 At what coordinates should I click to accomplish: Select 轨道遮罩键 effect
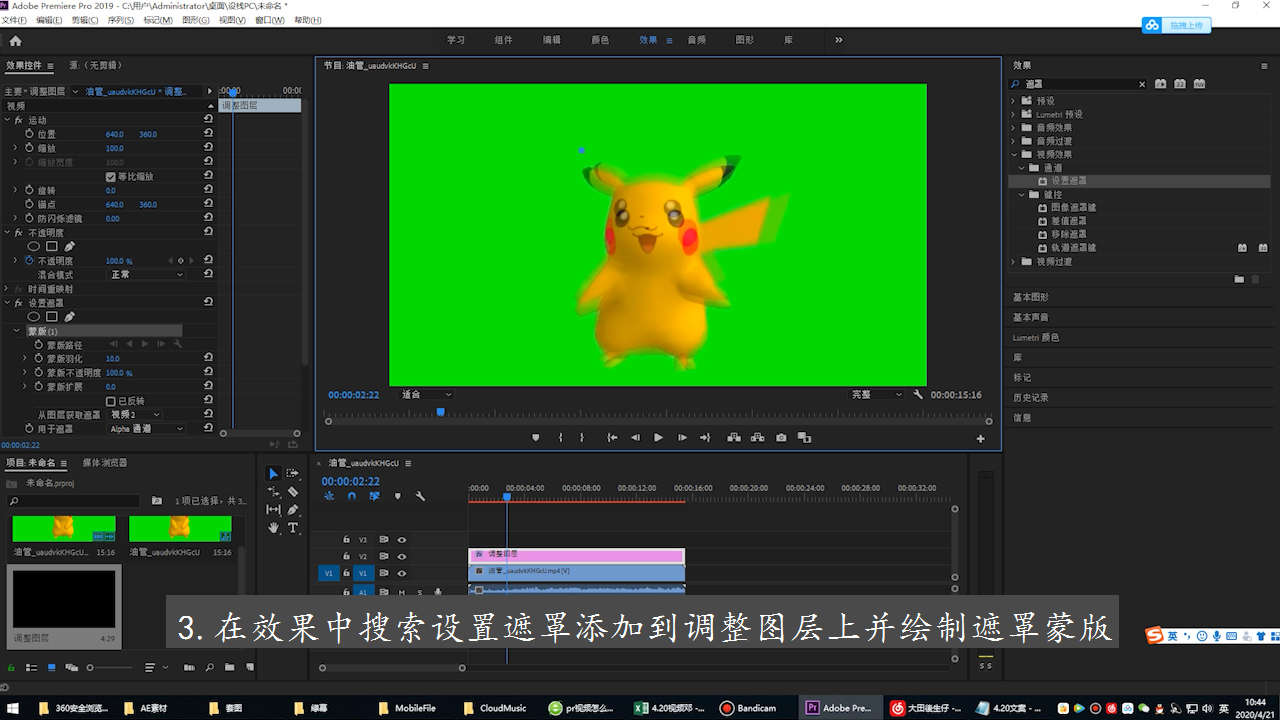click(x=1073, y=247)
